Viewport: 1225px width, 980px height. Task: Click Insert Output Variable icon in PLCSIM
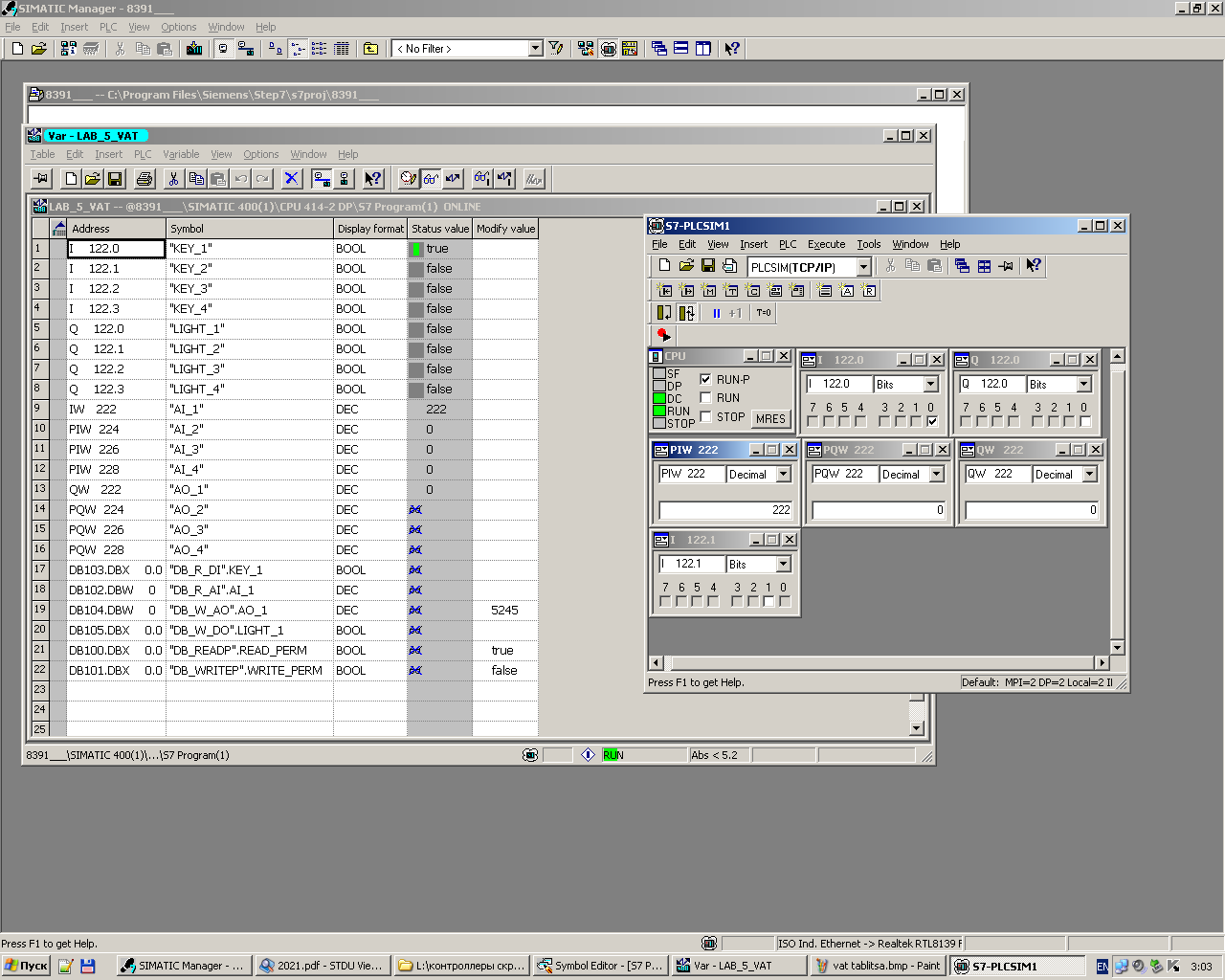coord(686,290)
